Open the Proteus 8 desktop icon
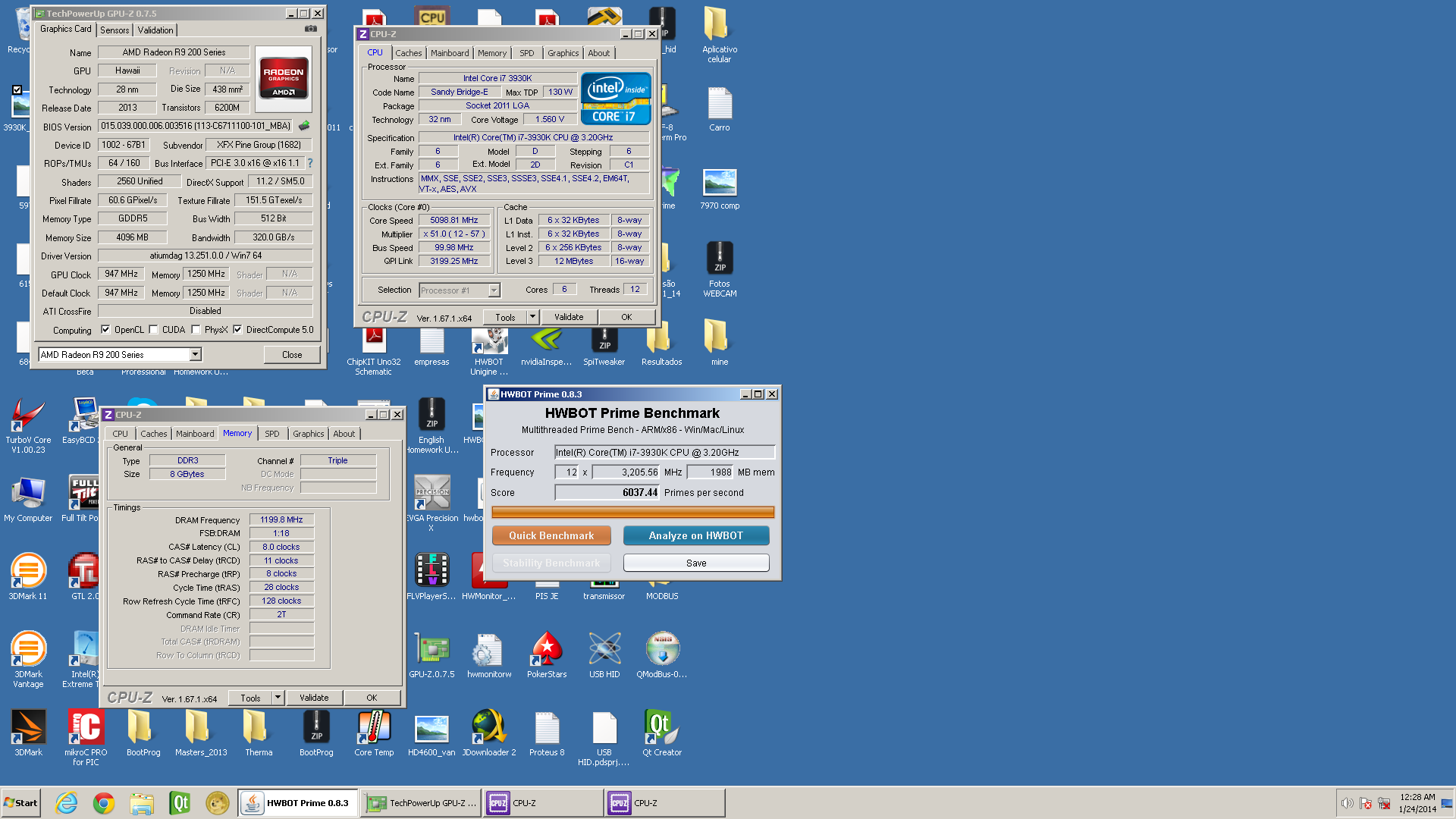1456x819 pixels. point(547,733)
